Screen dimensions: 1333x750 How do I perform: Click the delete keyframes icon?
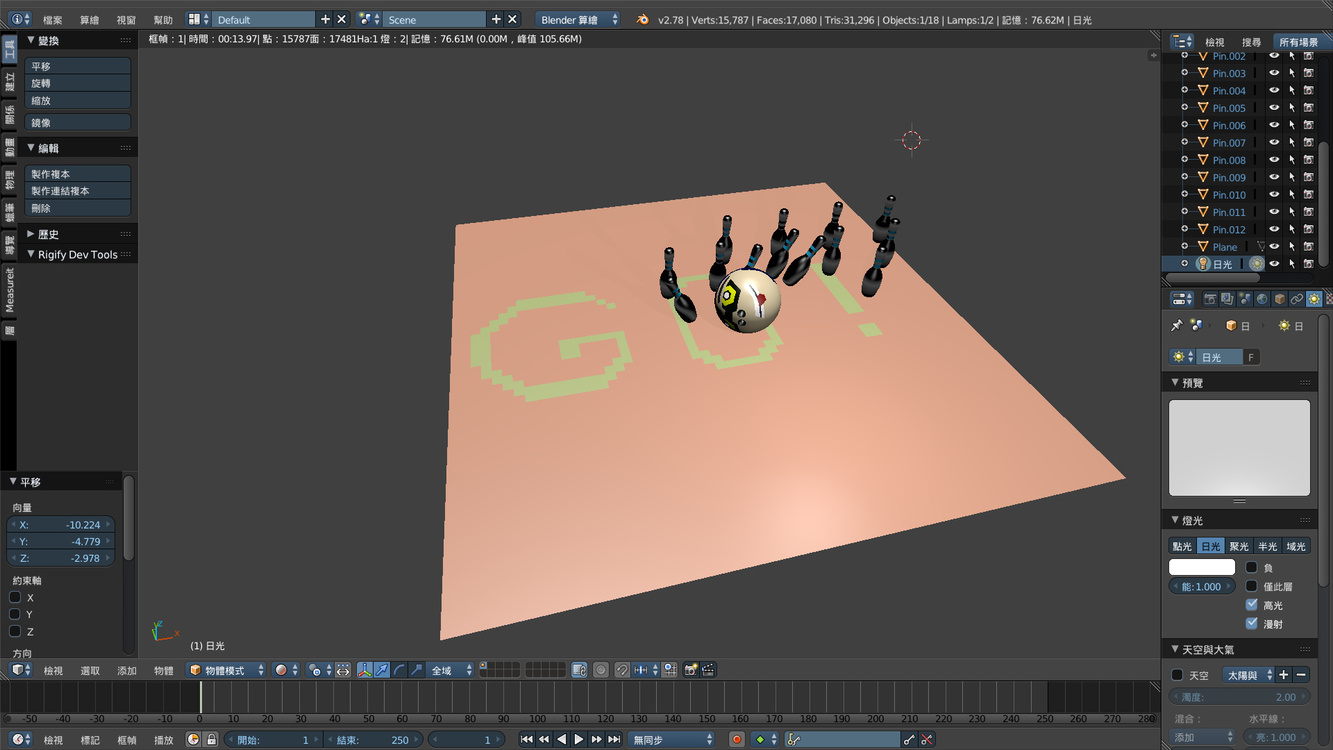tap(927, 740)
